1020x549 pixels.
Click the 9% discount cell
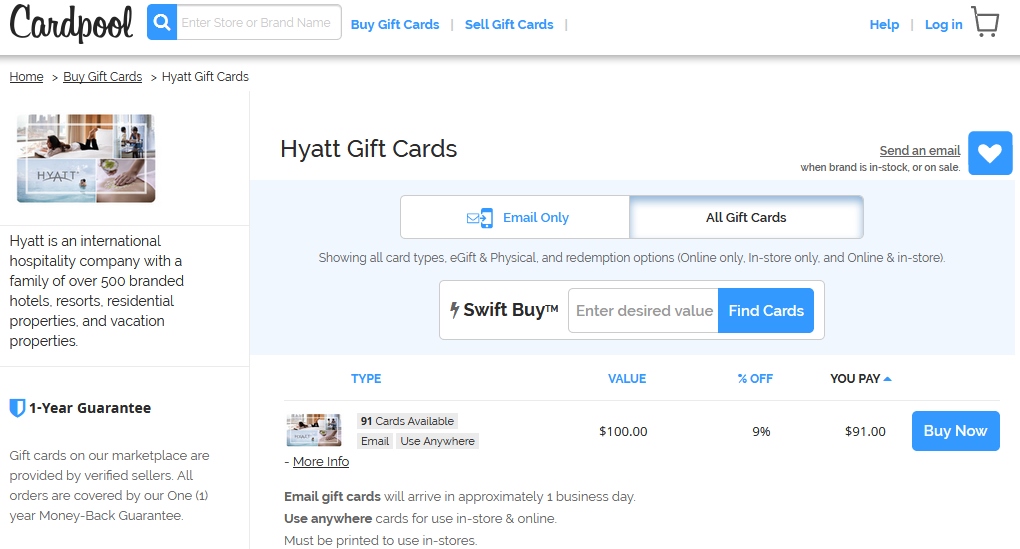tap(761, 431)
